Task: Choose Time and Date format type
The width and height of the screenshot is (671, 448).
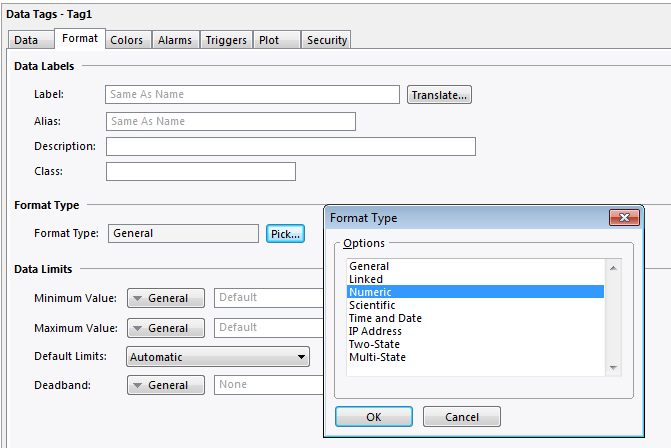Action: (475, 318)
